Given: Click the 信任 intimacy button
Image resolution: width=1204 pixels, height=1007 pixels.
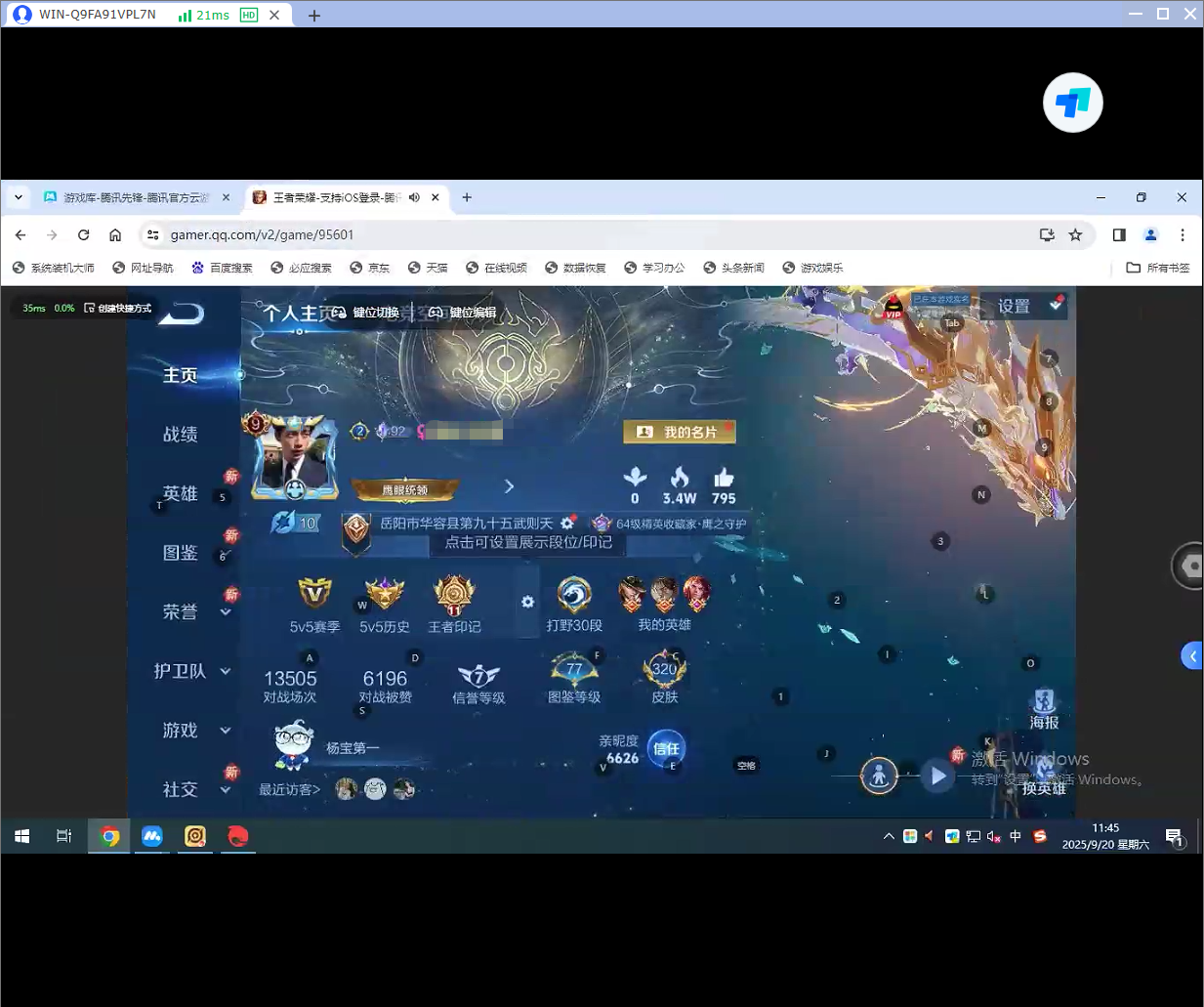Looking at the screenshot, I should [666, 748].
